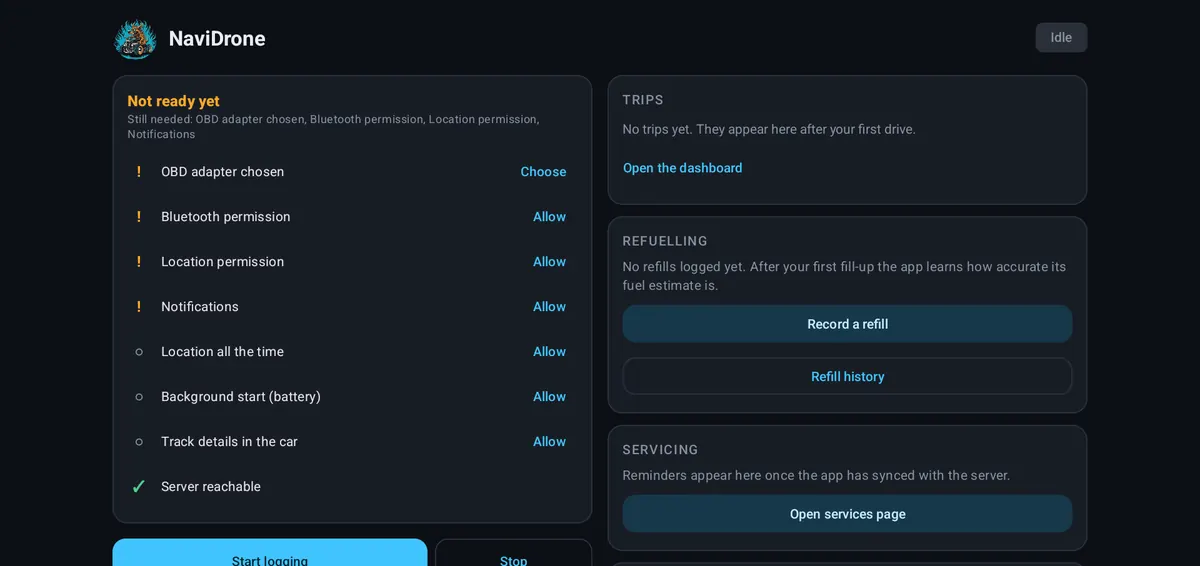Allow Track details in the car
1200x566 pixels.
click(549, 442)
